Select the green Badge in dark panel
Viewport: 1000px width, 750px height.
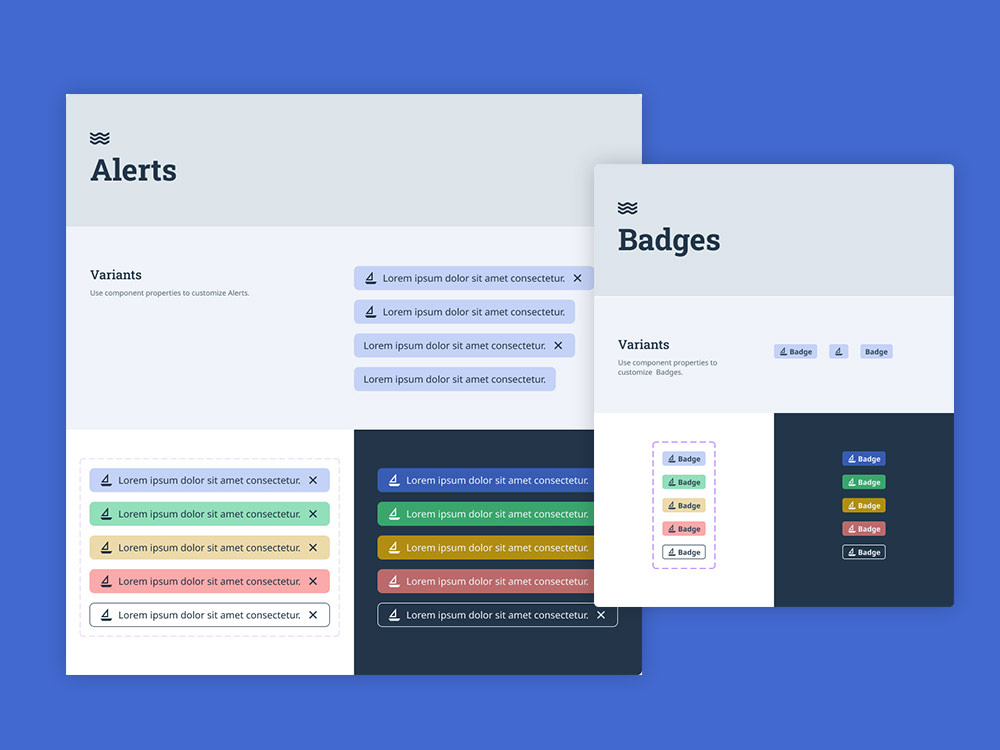[864, 482]
